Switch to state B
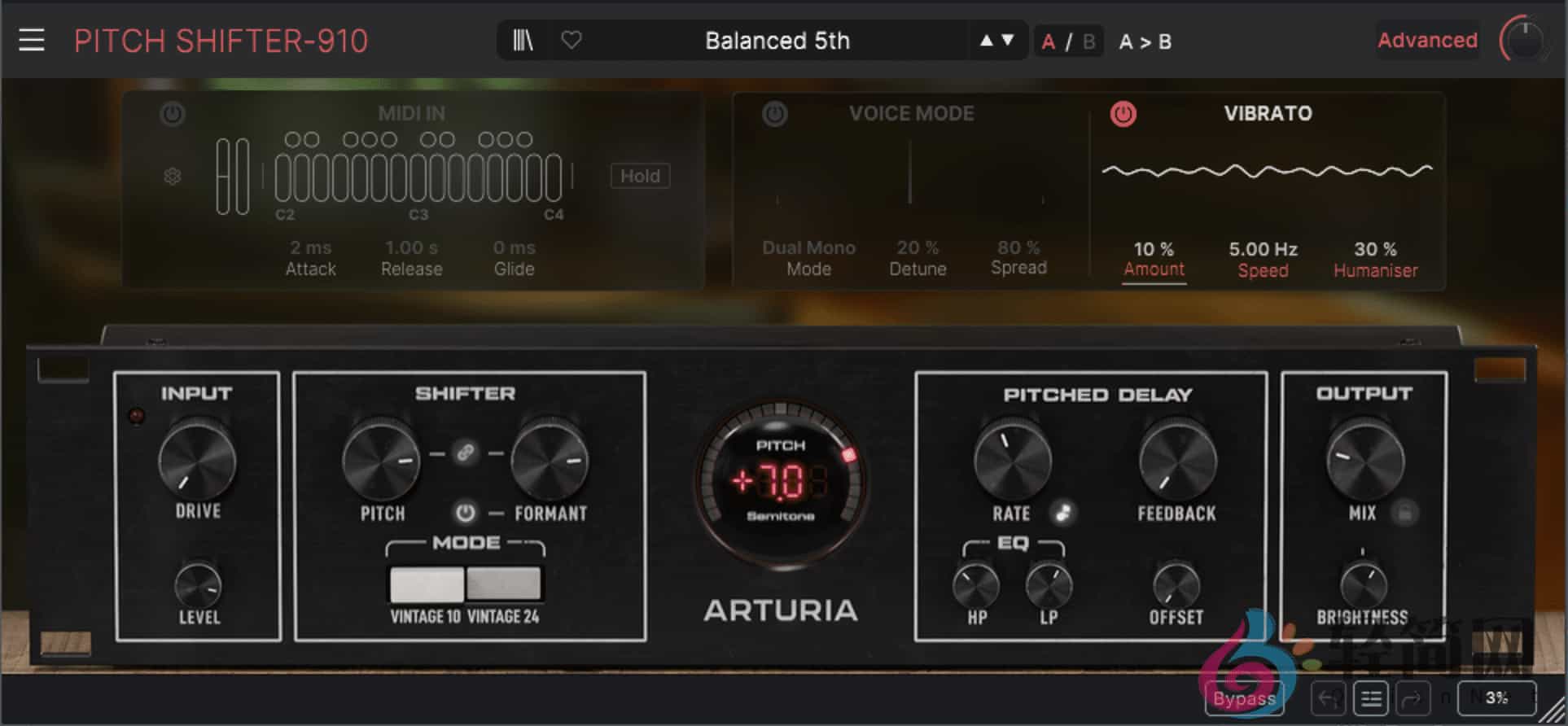This screenshot has width=1568, height=726. click(1088, 42)
